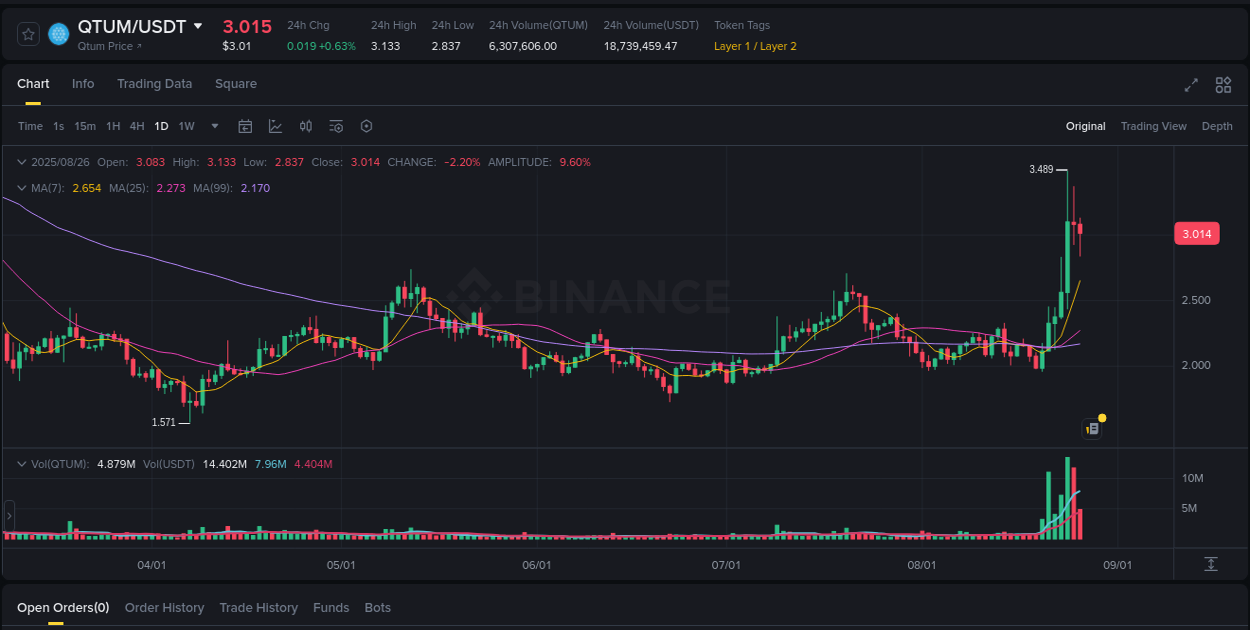Collapse the OHLC data row chevron
The image size is (1250, 630).
[x=21, y=161]
